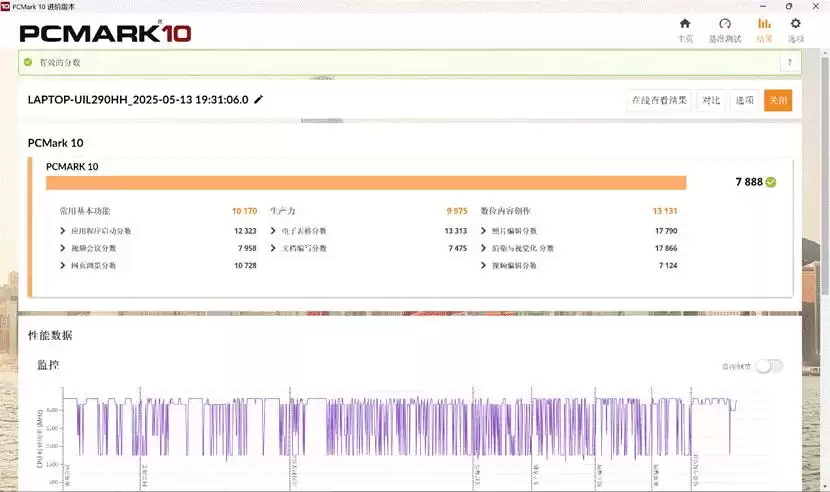830x492 pixels.
Task: Click the green check in 有效的分数 banner
Action: 28,62
